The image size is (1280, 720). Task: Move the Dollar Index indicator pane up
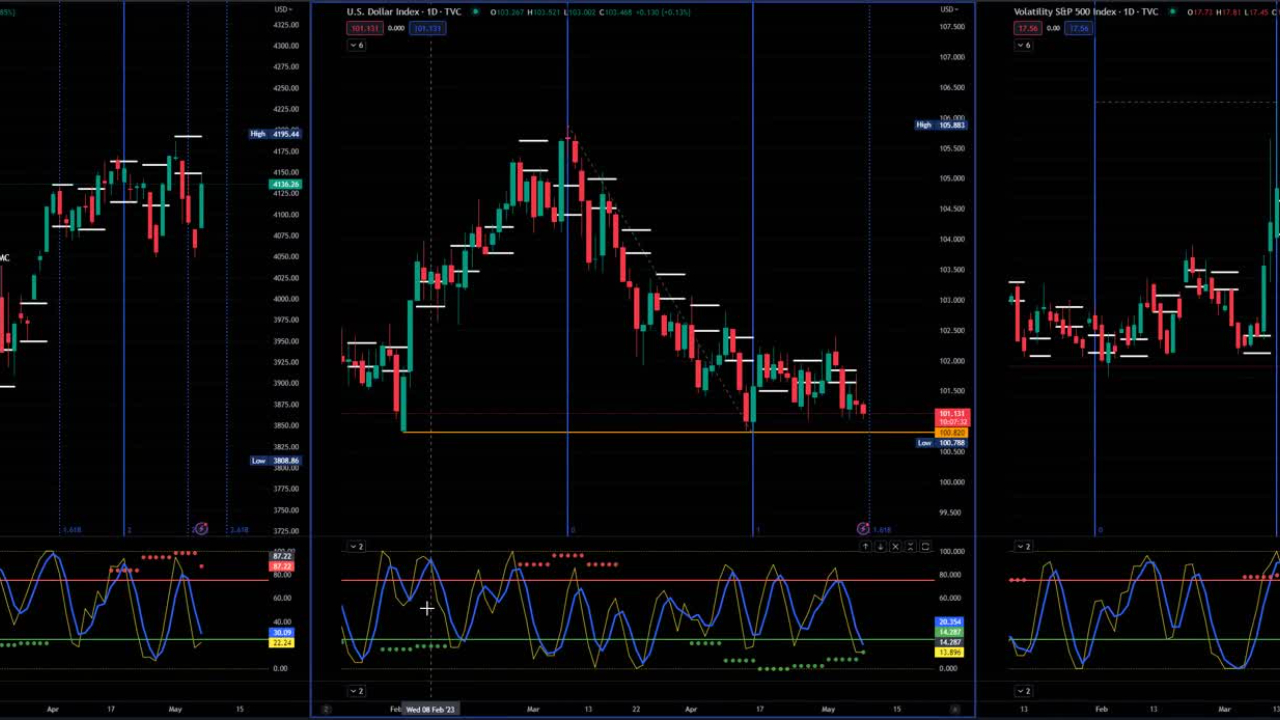[865, 547]
